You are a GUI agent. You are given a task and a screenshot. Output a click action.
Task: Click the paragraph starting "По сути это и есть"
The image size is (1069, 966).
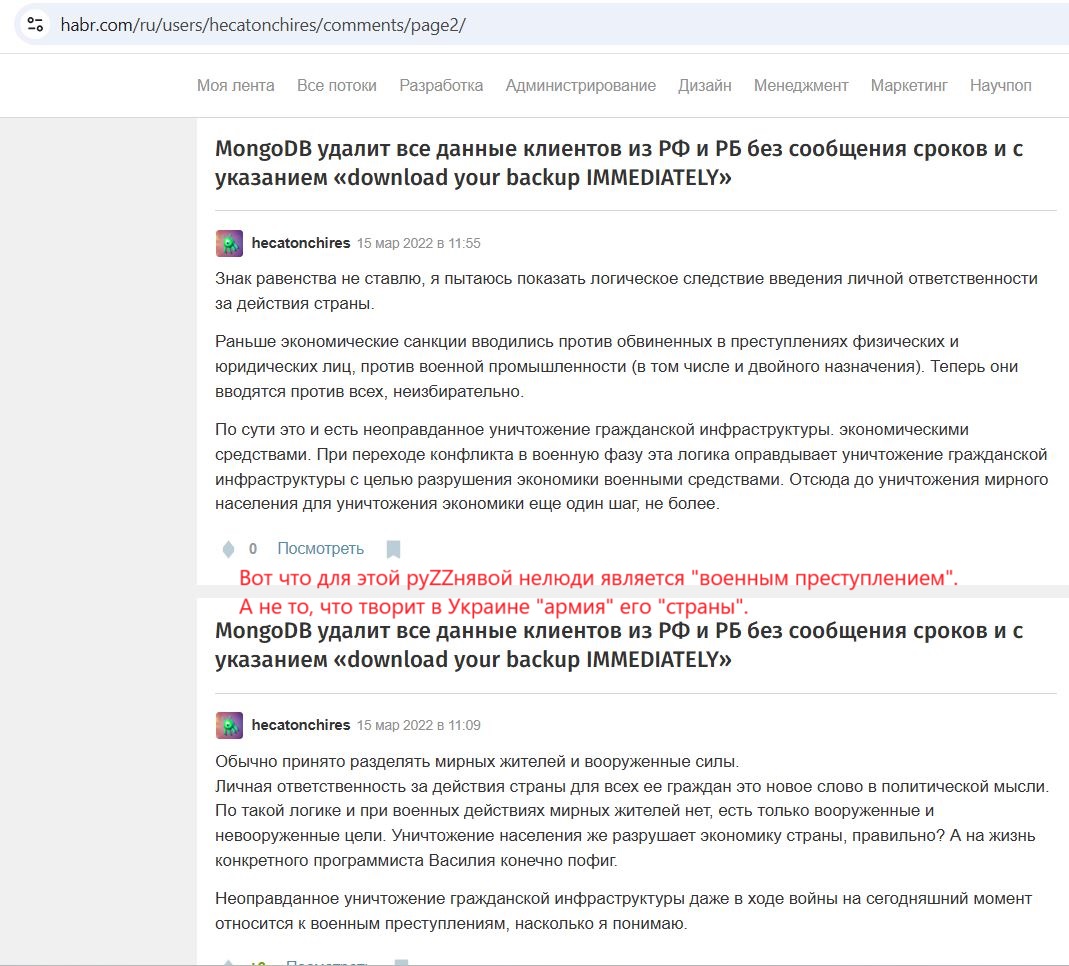631,467
